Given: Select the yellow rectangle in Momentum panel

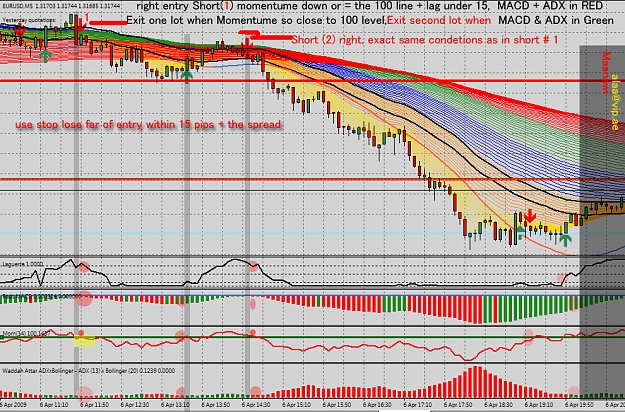Looking at the screenshot, I should [x=85, y=341].
